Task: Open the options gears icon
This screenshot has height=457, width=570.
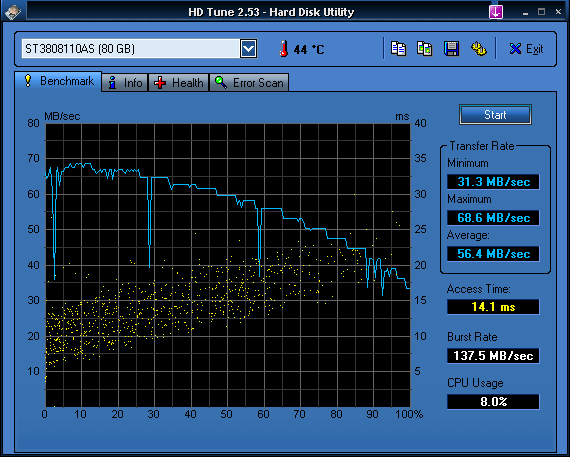Action: coord(478,49)
